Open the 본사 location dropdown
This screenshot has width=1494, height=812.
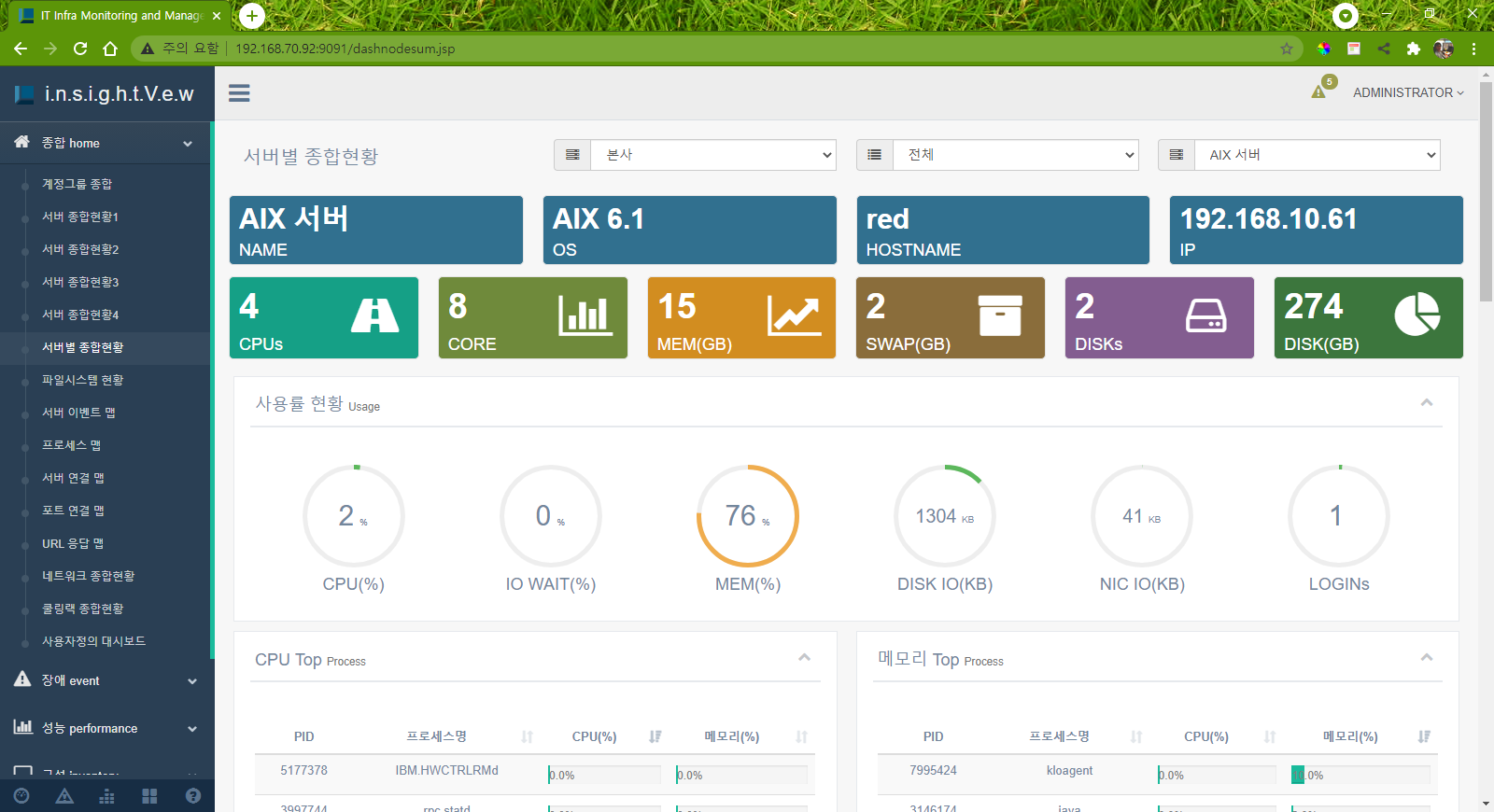tap(712, 155)
